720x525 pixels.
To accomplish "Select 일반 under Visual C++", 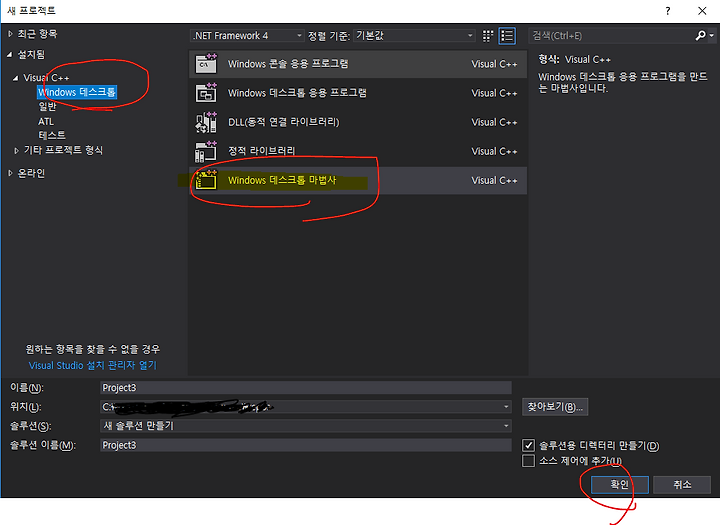I will pos(47,107).
